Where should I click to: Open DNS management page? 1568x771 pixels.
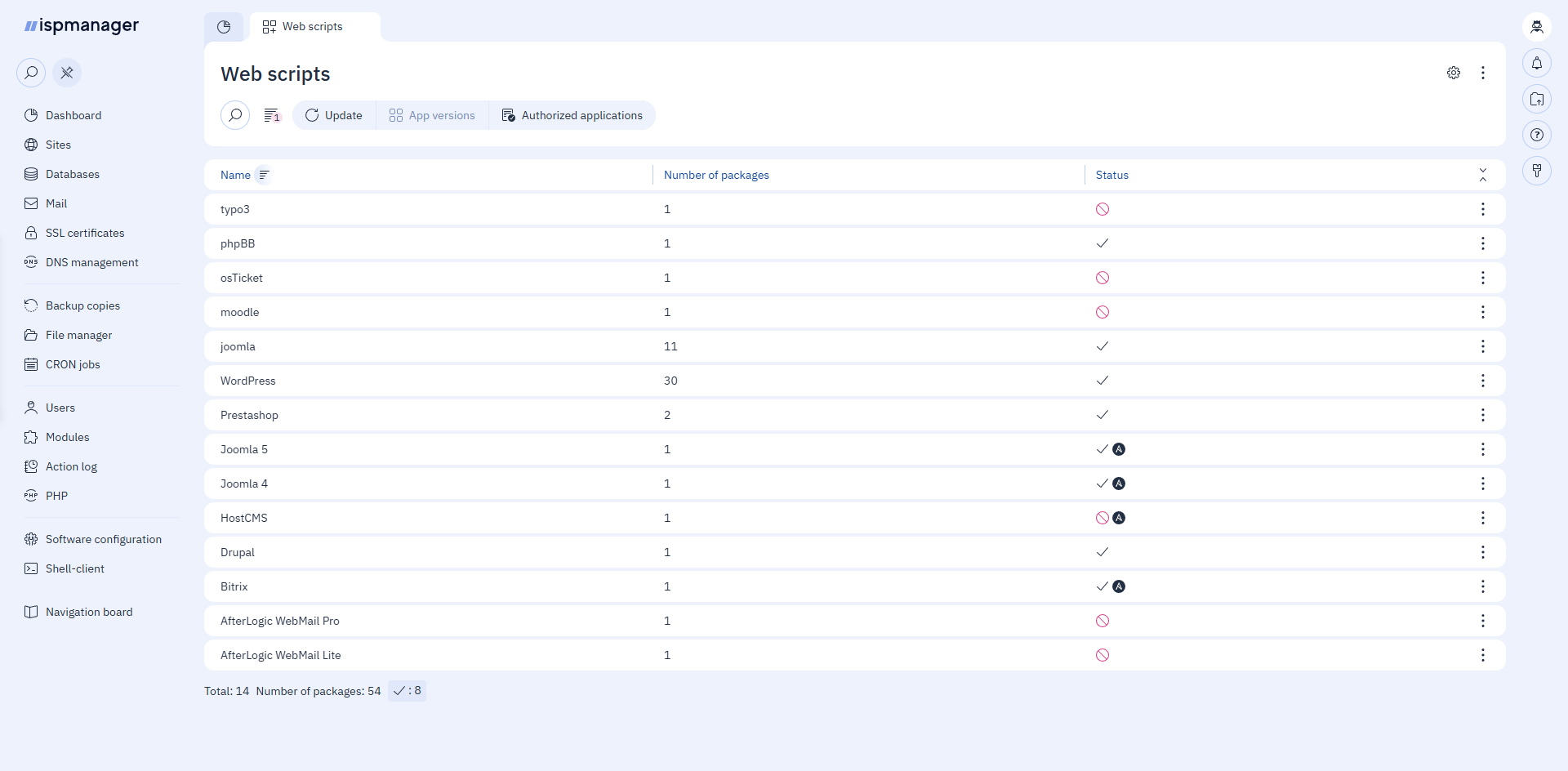tap(91, 262)
